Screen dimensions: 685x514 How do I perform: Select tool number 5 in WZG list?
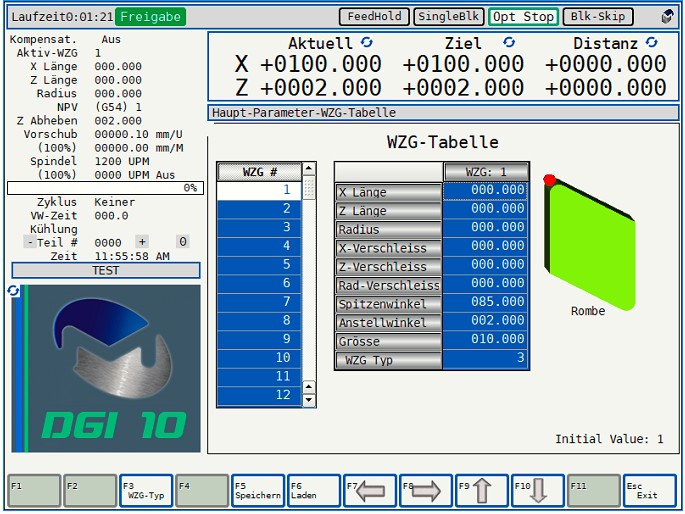coord(259,265)
